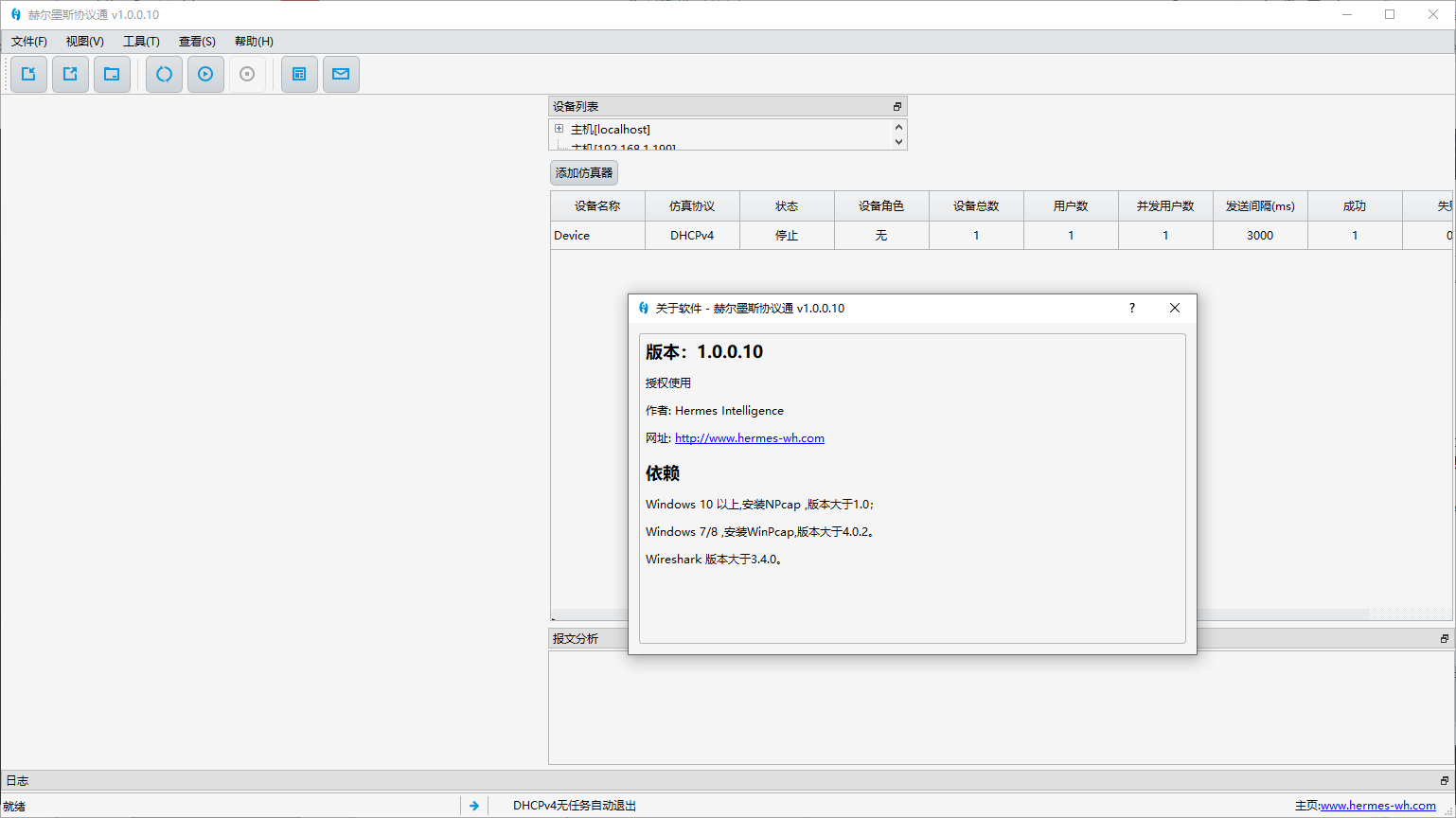Viewport: 1456px width, 818px height.
Task: Click the 设备角色 column header
Action: click(881, 206)
